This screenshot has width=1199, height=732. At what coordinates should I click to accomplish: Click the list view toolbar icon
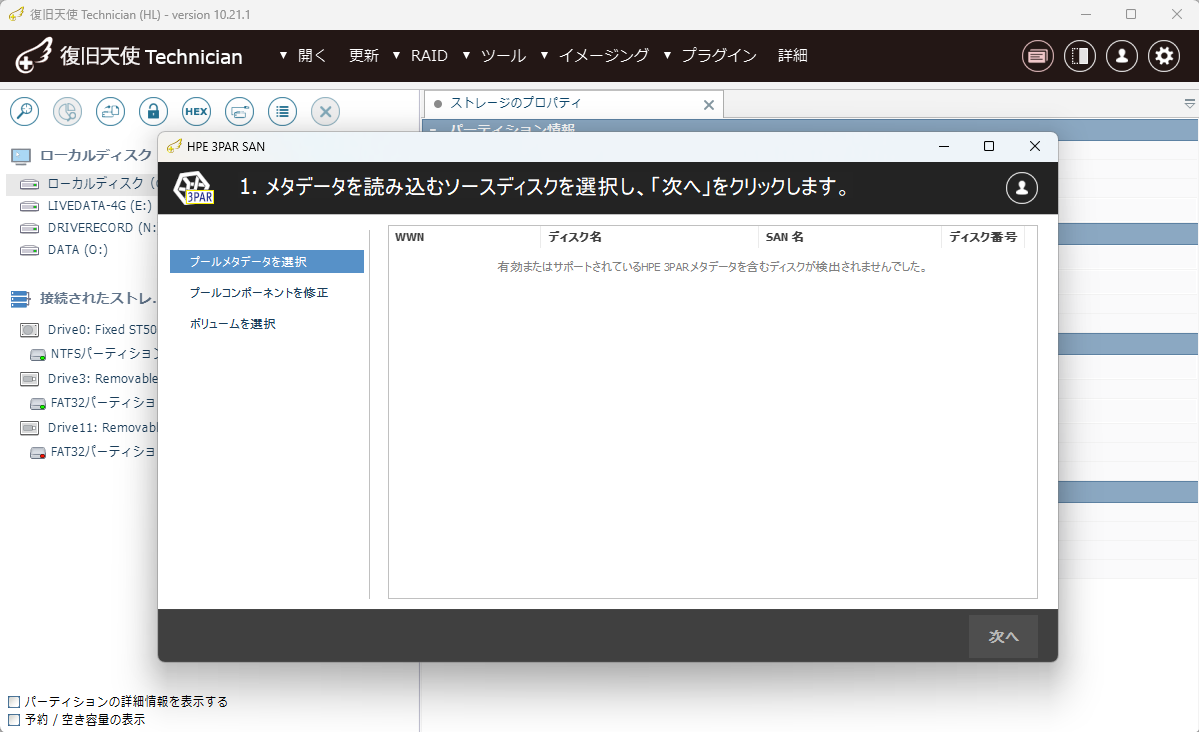click(282, 112)
